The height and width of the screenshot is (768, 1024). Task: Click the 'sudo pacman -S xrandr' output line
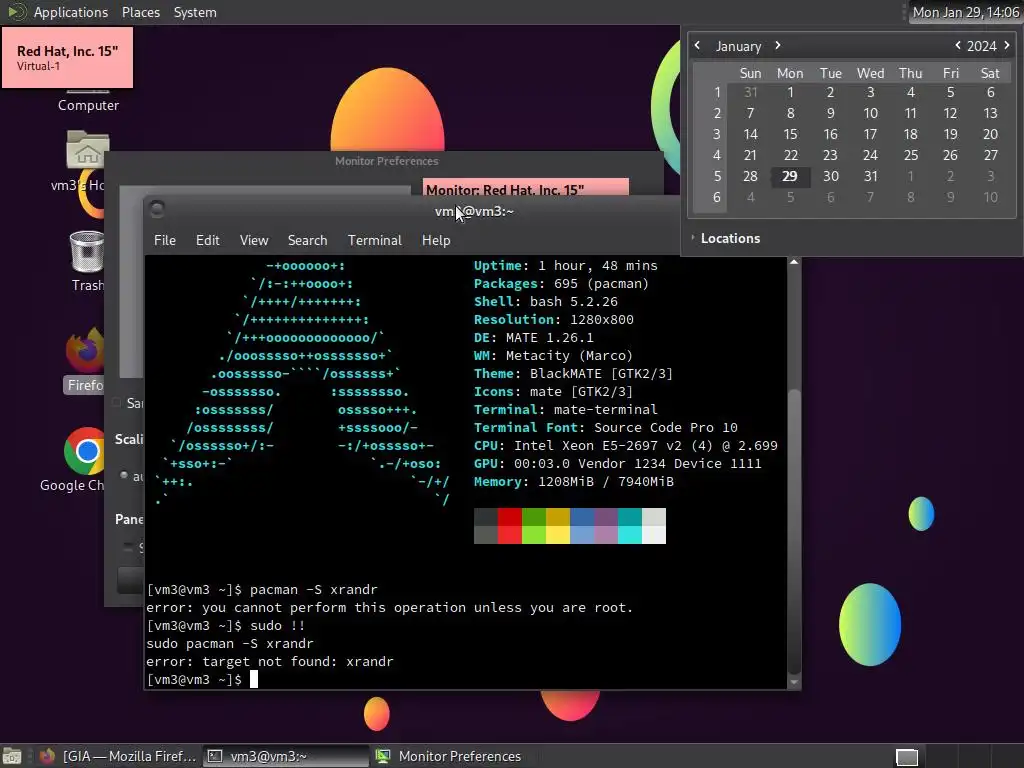coord(230,643)
